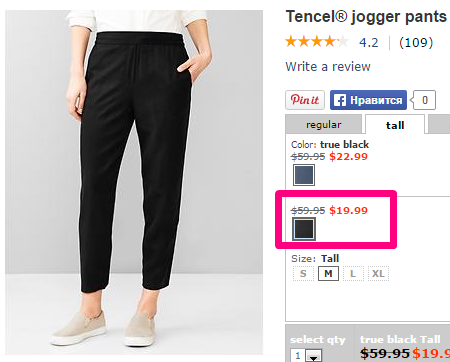Select the true black color swatch
The width and height of the screenshot is (450, 362).
coord(304,229)
